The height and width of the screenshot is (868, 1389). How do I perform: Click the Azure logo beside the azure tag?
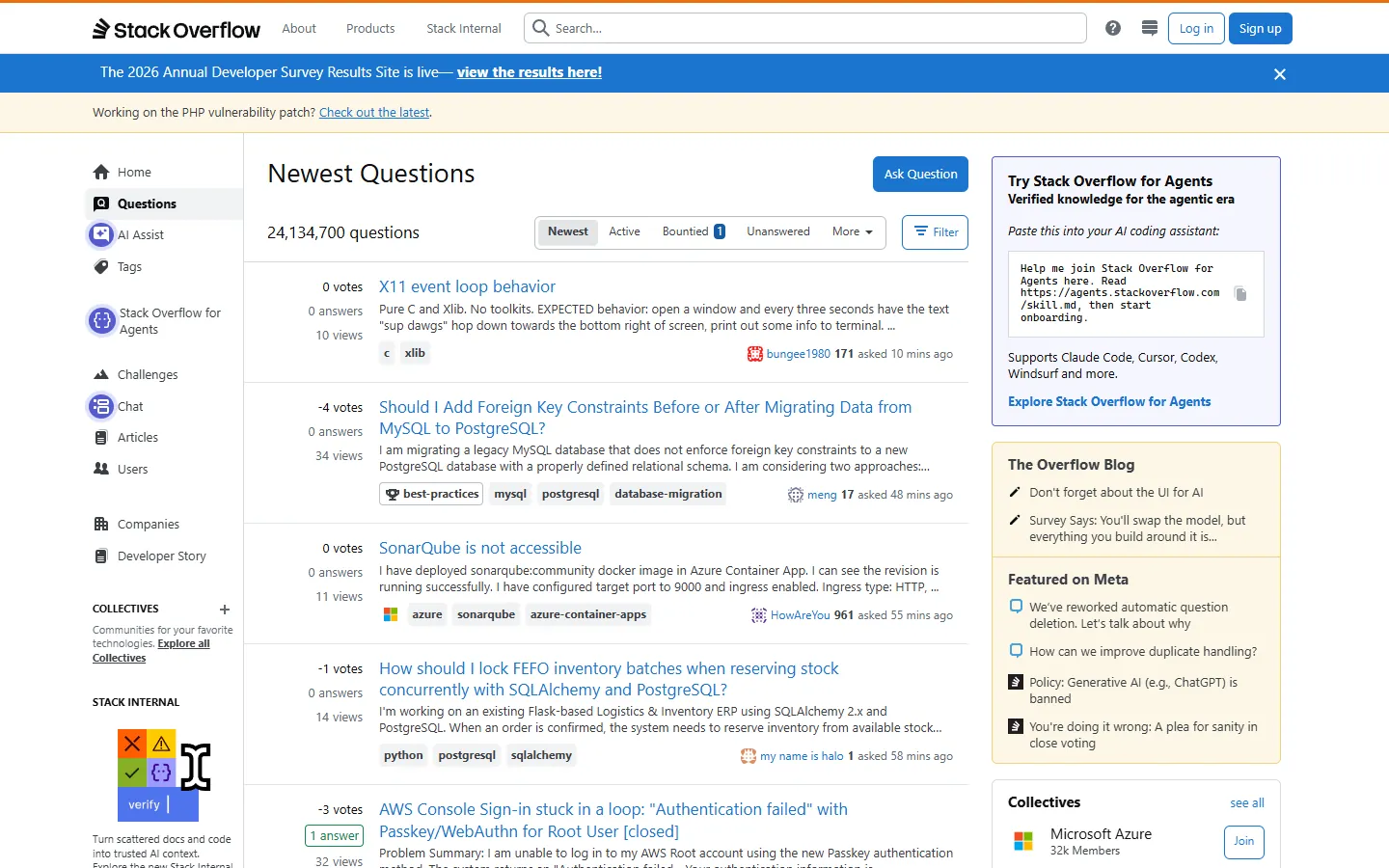point(391,614)
